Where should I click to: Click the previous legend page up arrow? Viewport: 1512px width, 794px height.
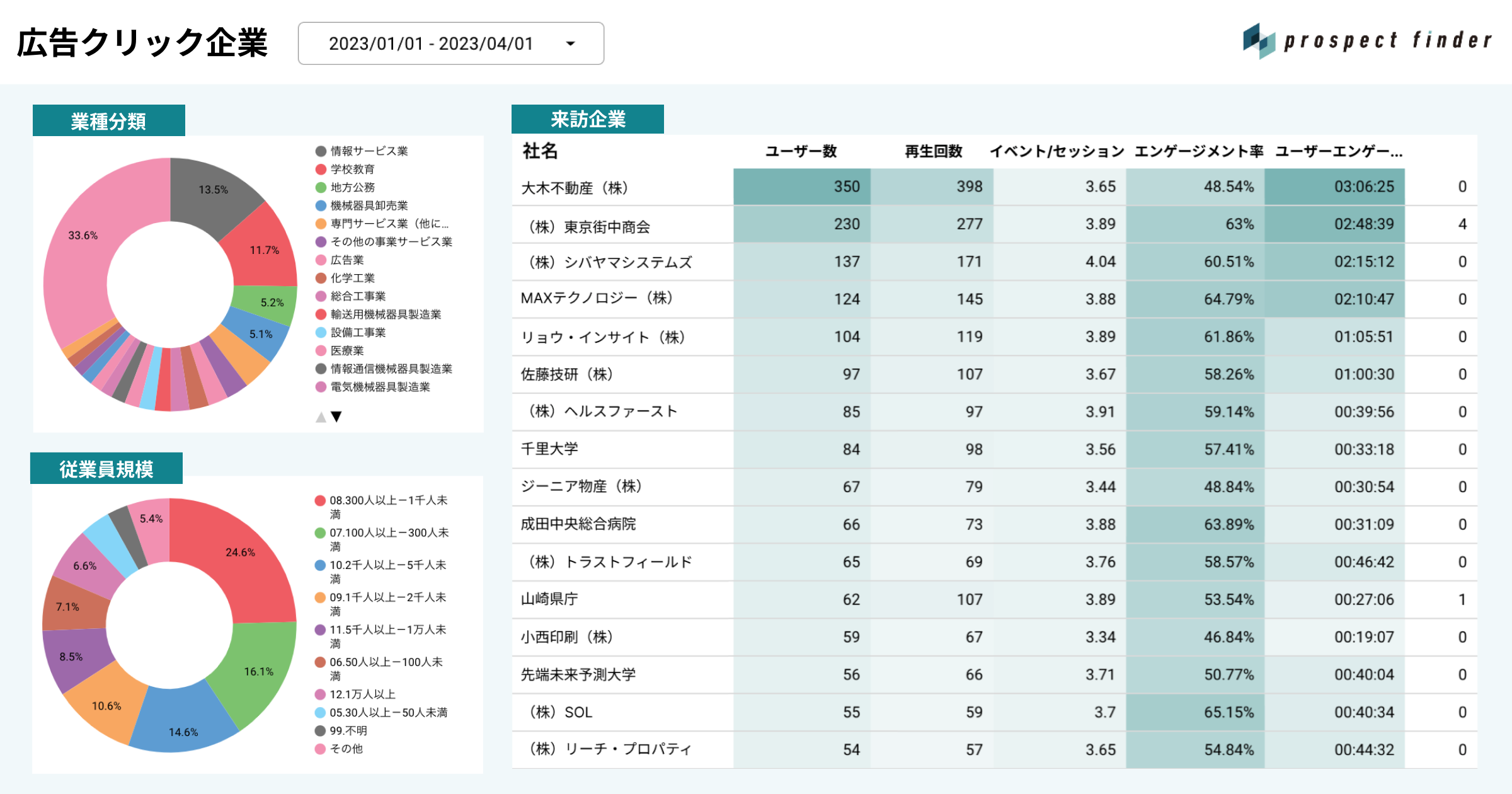(321, 417)
